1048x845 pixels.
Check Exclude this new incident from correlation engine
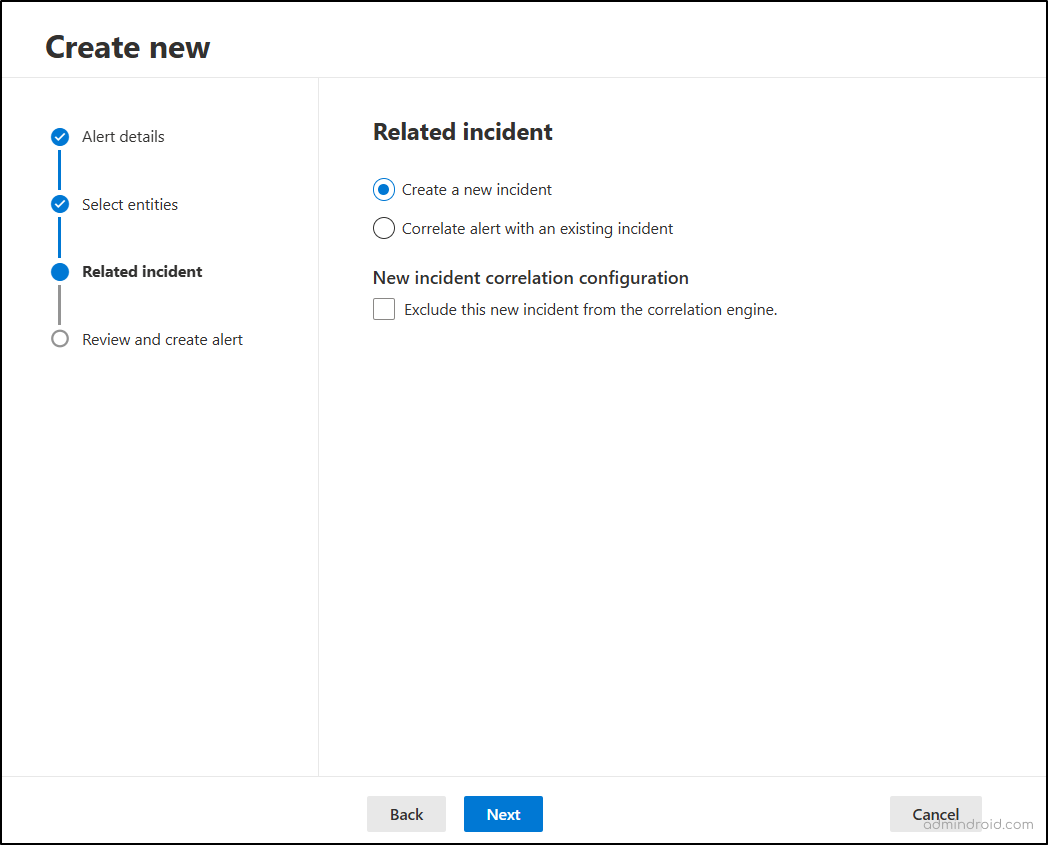click(384, 310)
